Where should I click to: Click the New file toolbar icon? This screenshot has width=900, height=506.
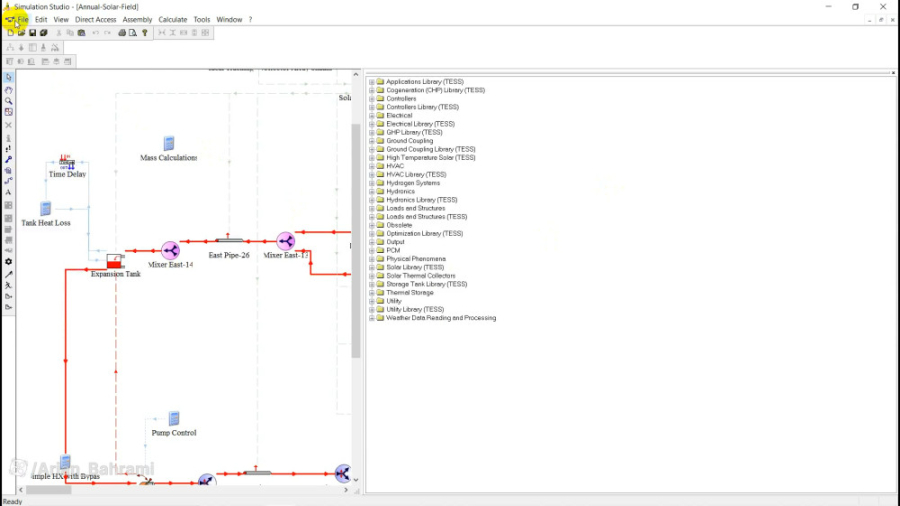(x=10, y=33)
